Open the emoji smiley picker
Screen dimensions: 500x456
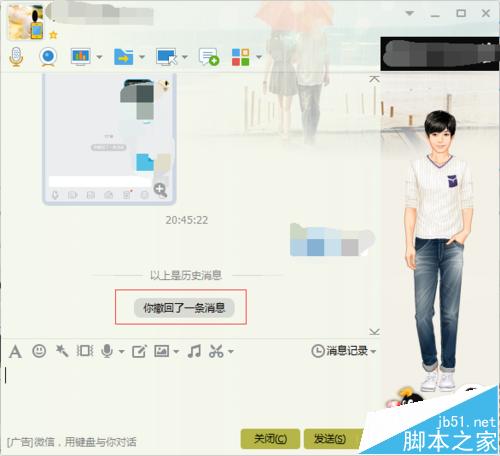click(x=39, y=351)
